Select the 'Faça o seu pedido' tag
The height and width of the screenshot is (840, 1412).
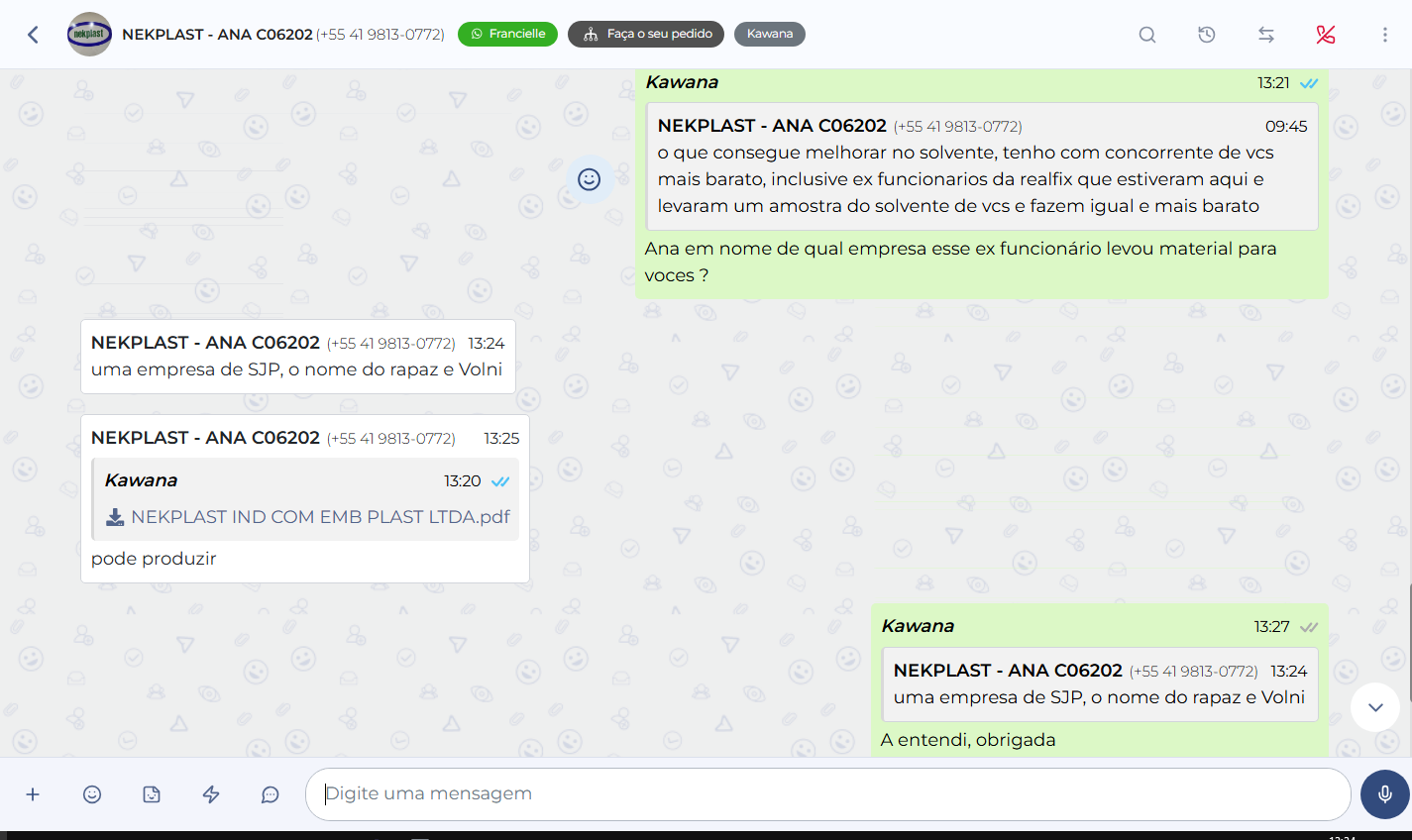(x=646, y=35)
